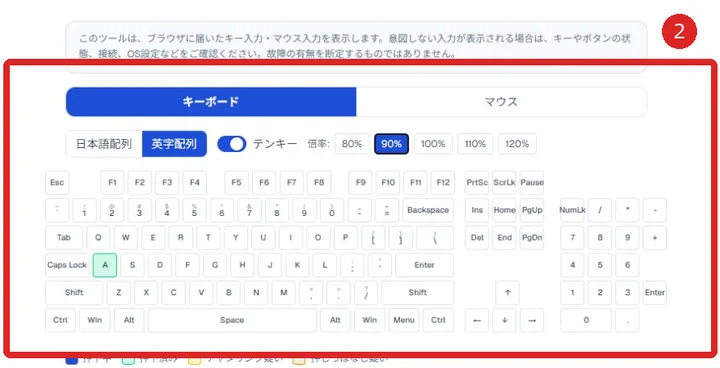
Task: Click the numpad asterisk key
Action: [x=627, y=210]
